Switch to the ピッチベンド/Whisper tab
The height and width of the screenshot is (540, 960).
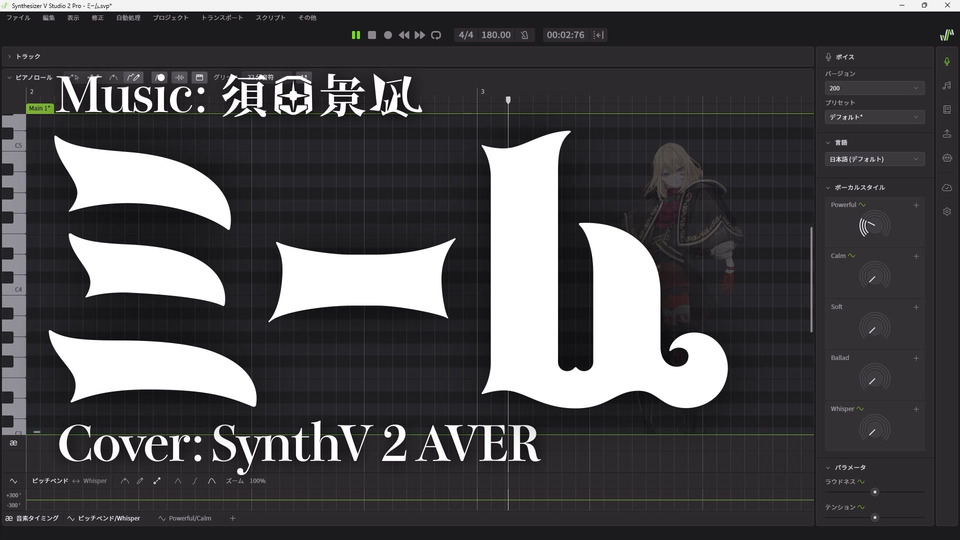point(103,518)
